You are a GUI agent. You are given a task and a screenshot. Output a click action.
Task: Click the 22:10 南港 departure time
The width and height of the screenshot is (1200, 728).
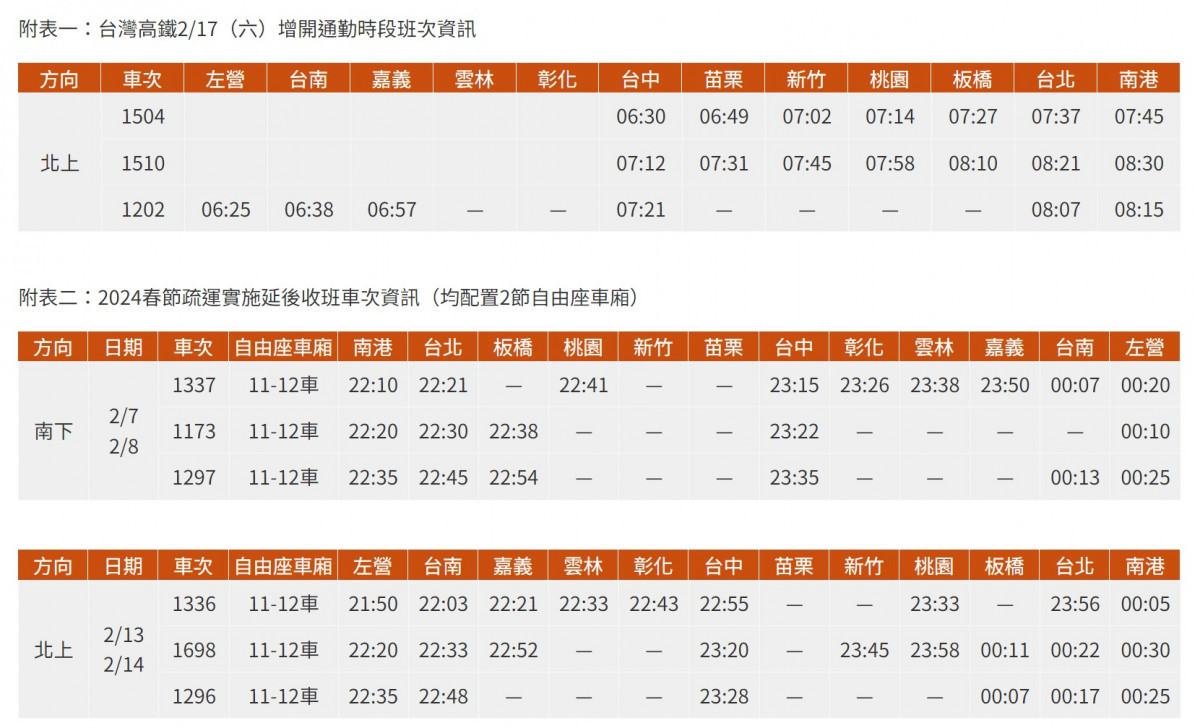pyautogui.click(x=373, y=385)
